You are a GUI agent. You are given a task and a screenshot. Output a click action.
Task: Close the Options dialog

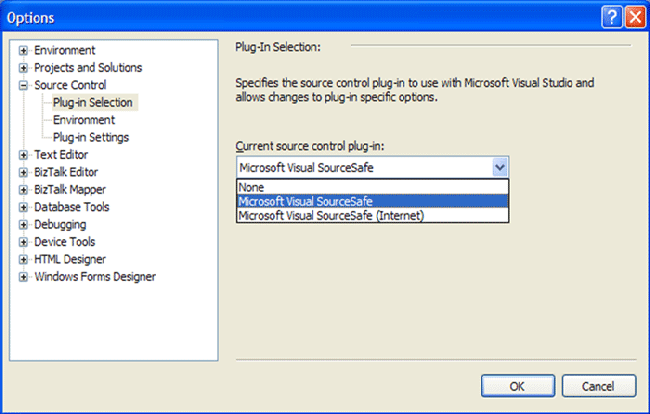point(635,17)
